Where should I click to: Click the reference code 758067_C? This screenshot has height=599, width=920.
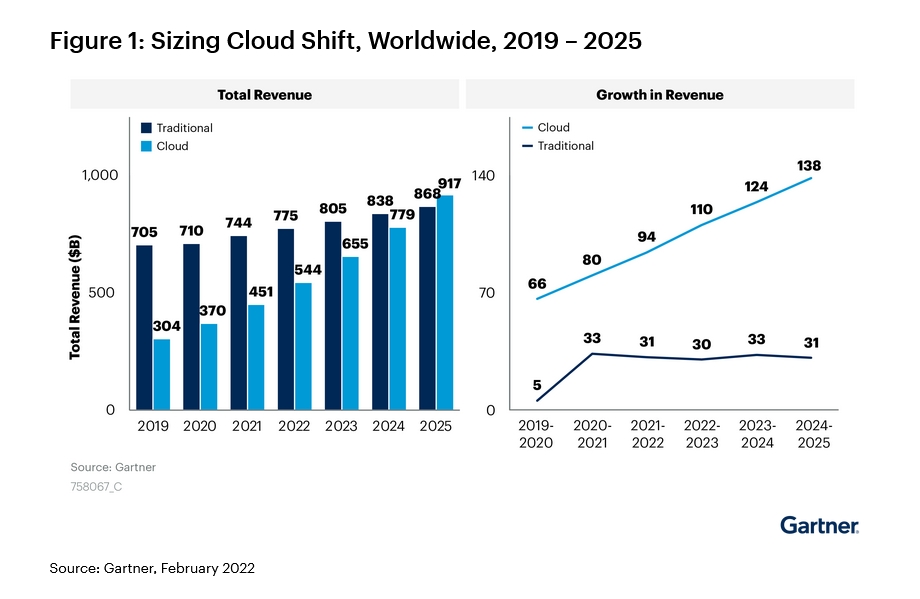pos(96,487)
